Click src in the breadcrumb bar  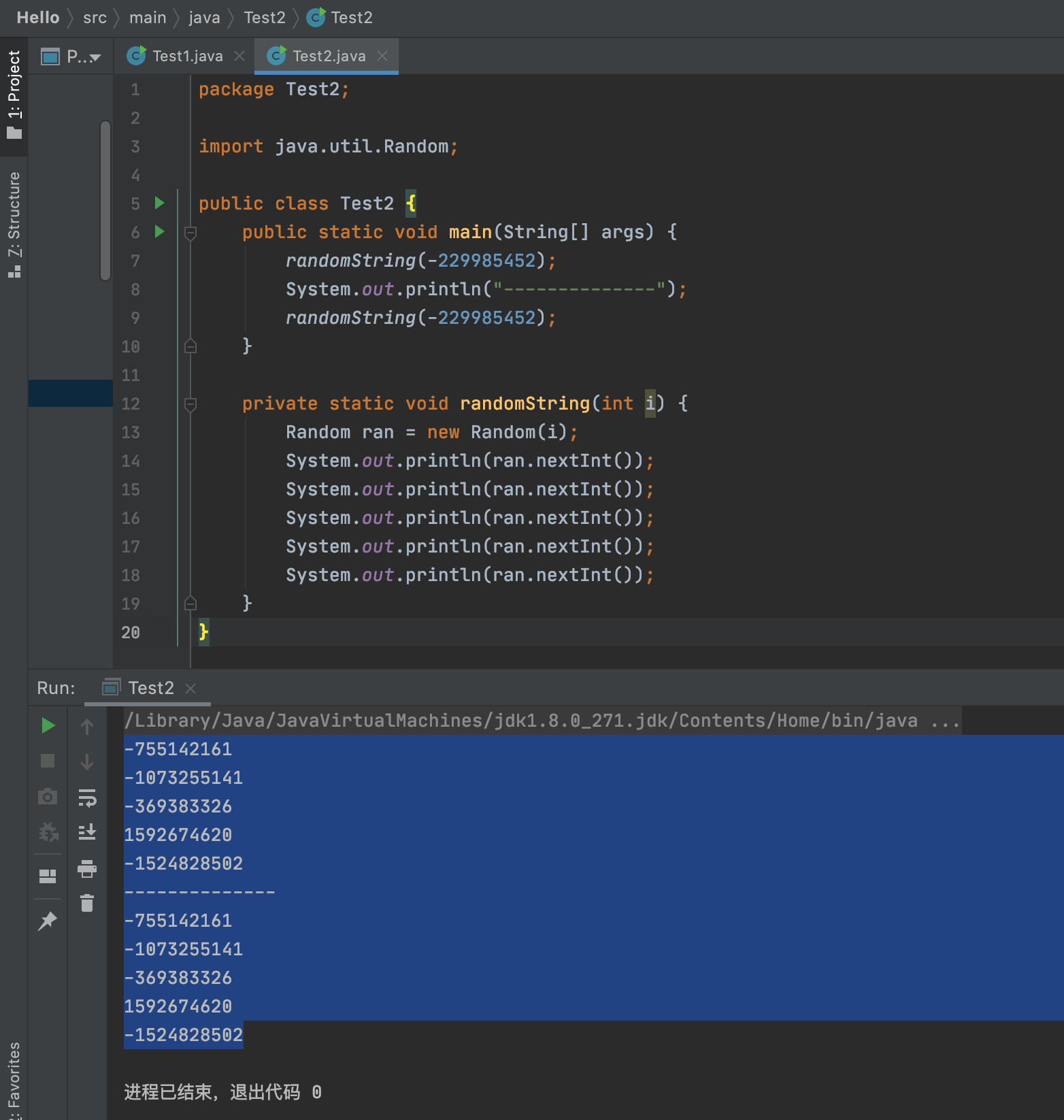(x=95, y=18)
